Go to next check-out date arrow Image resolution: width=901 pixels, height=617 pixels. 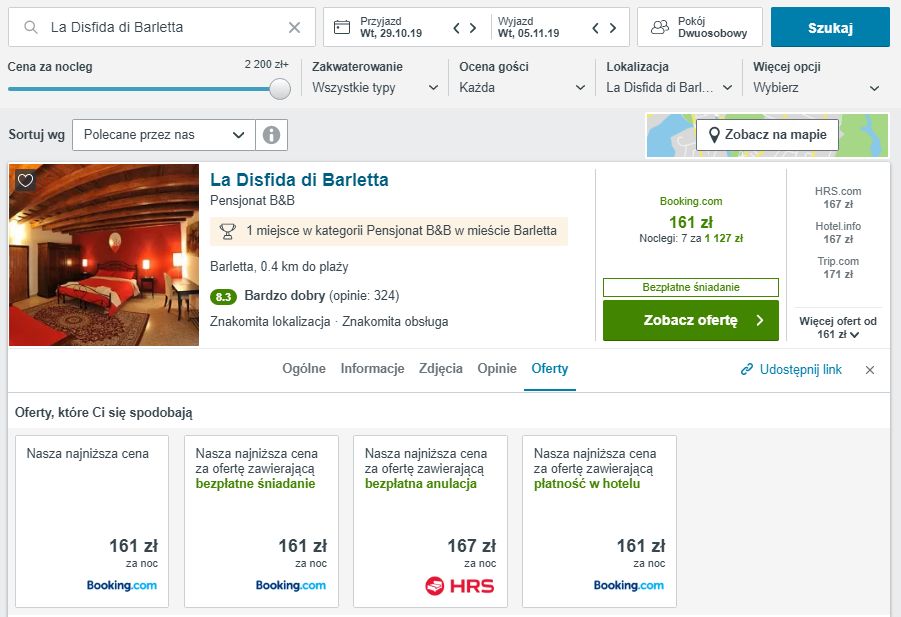[x=613, y=28]
